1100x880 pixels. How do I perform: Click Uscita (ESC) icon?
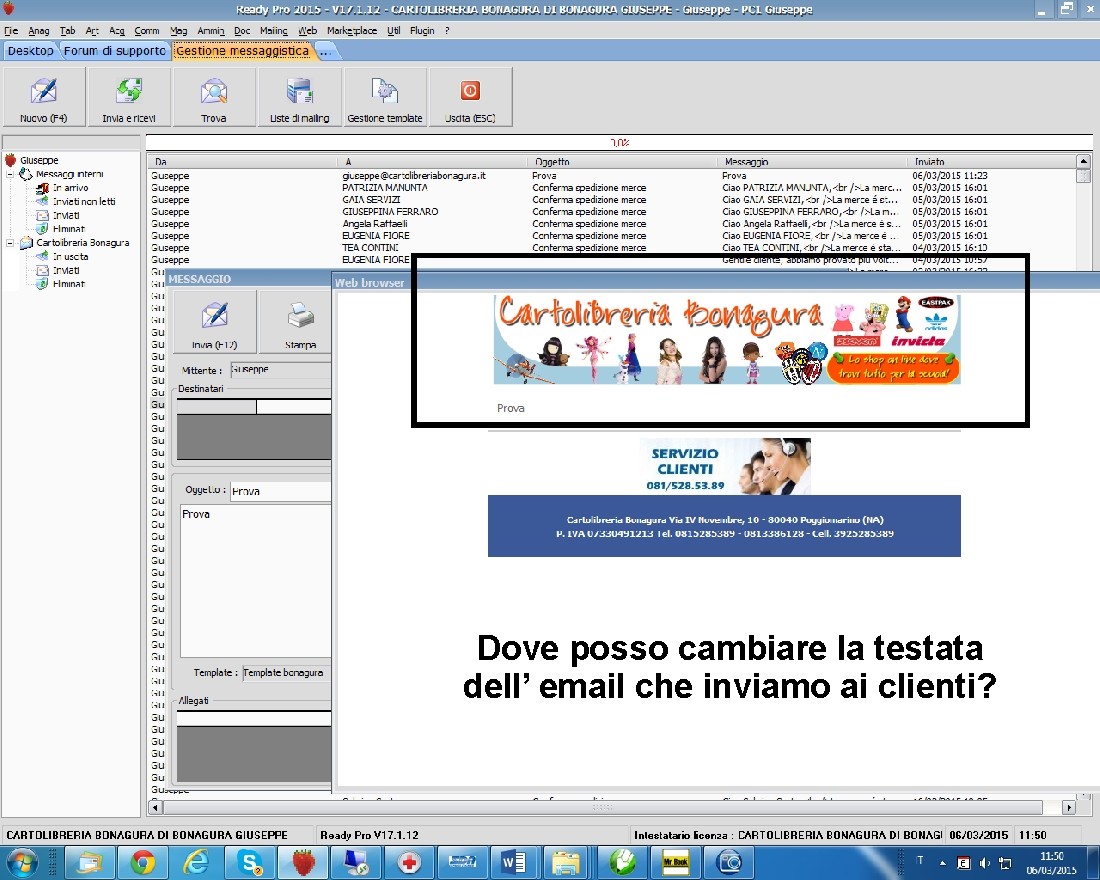pyautogui.click(x=470, y=97)
